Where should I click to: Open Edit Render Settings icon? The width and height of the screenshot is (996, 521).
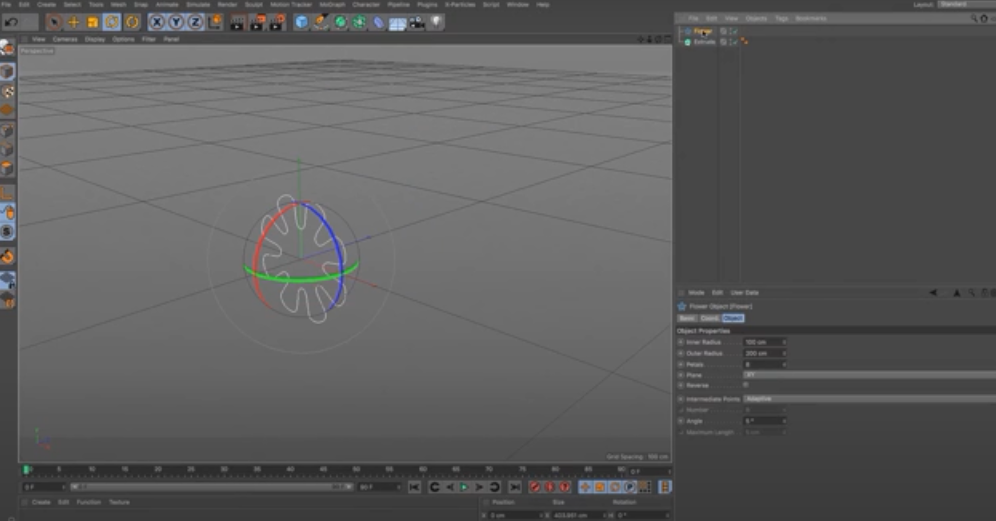point(278,22)
